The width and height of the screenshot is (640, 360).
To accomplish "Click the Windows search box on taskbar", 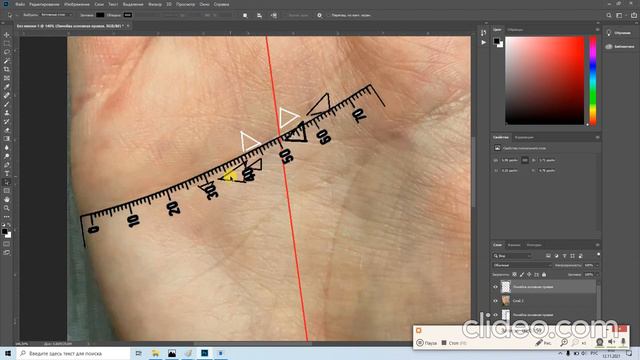I will 73,353.
